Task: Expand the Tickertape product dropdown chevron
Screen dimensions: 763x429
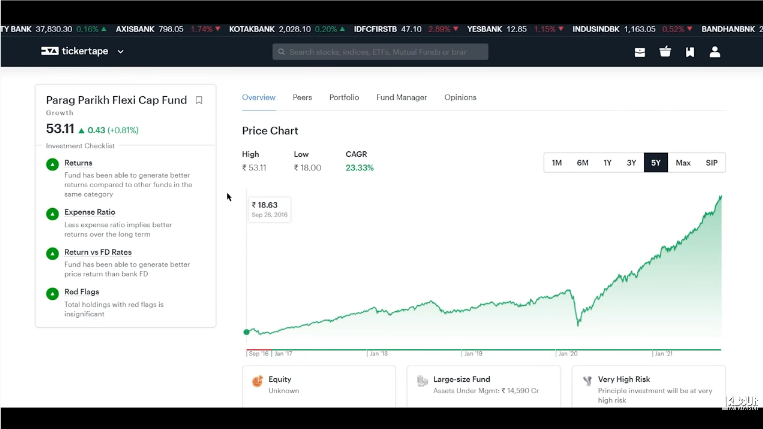Action: [x=120, y=52]
